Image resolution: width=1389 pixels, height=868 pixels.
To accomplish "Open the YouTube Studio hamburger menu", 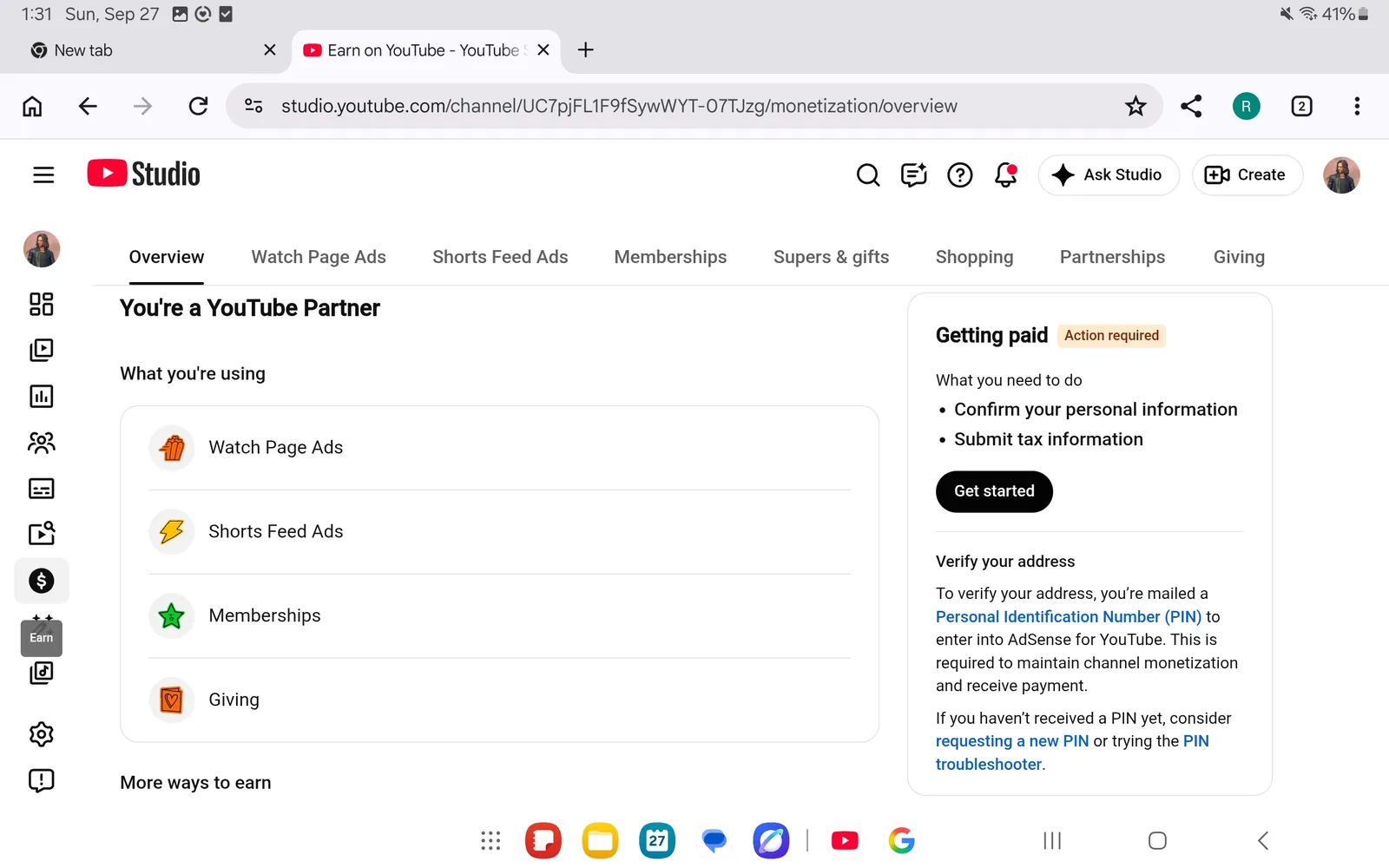I will tap(43, 174).
